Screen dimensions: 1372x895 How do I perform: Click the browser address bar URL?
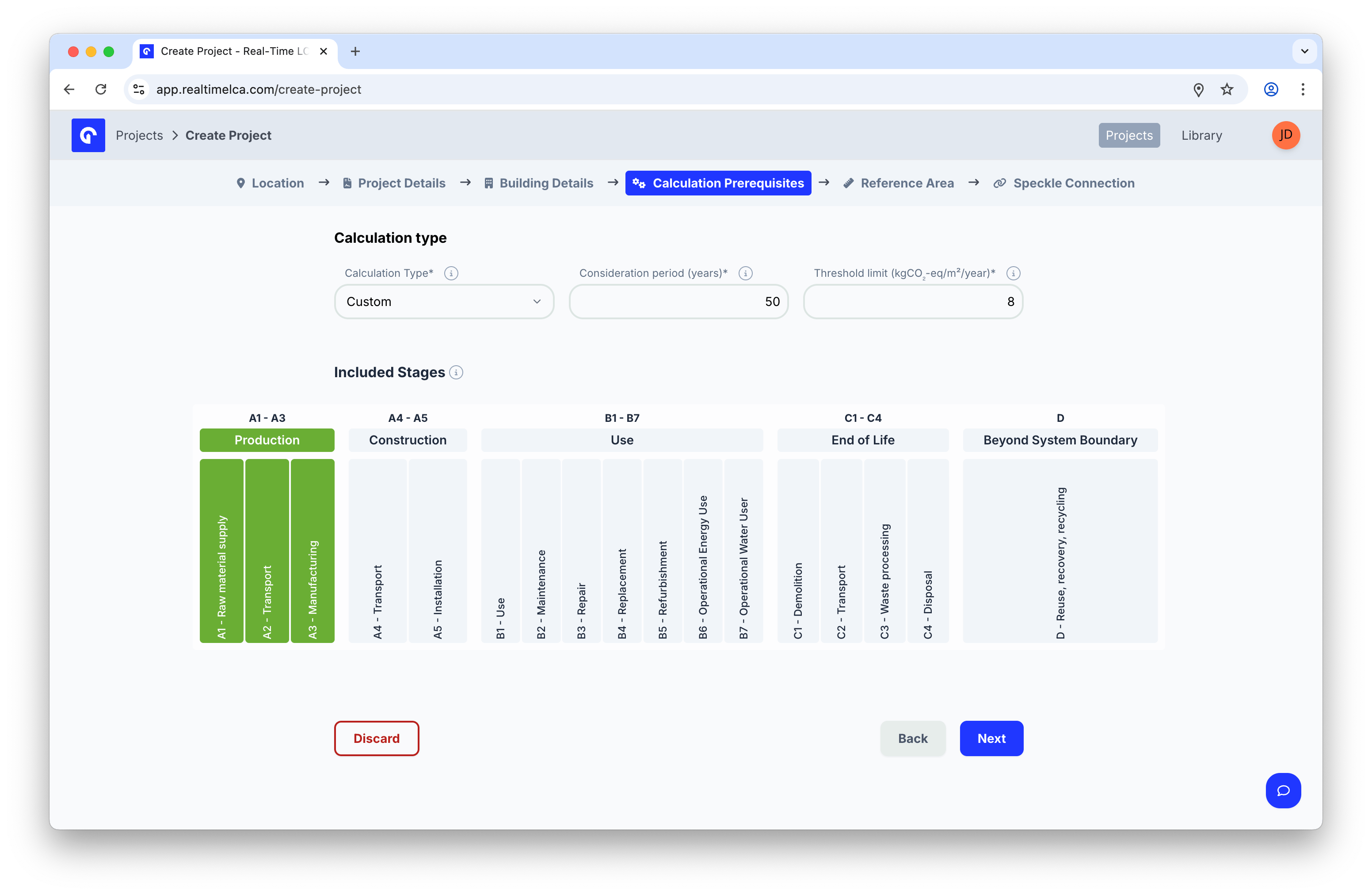coord(259,89)
